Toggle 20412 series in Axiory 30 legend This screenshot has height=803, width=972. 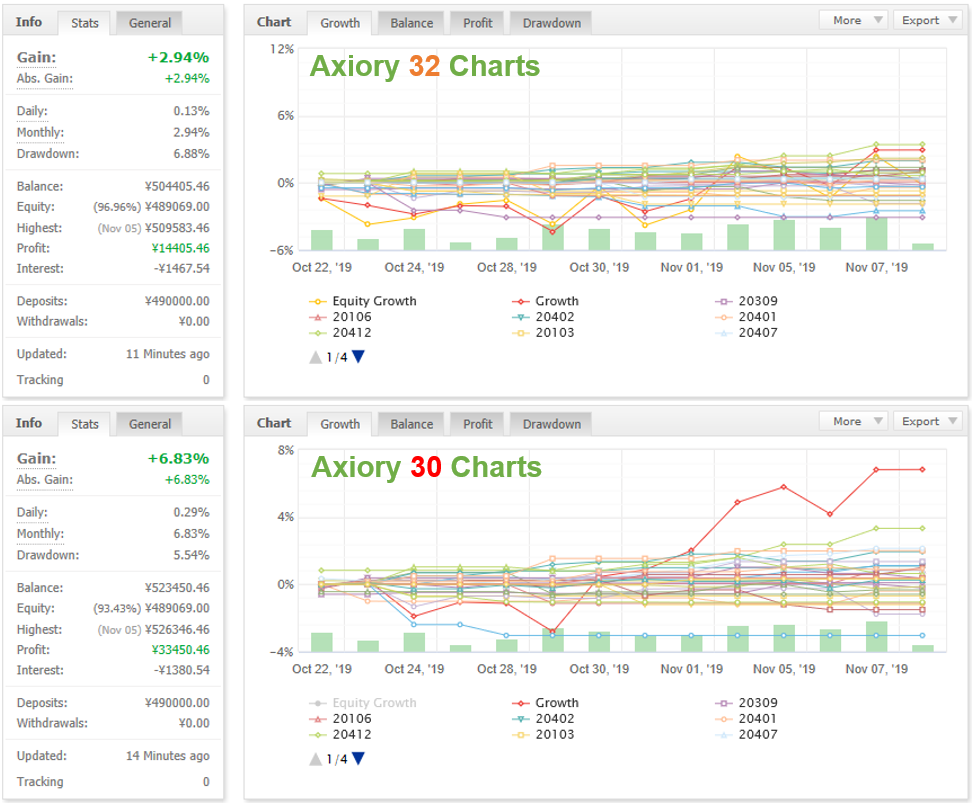click(340, 735)
